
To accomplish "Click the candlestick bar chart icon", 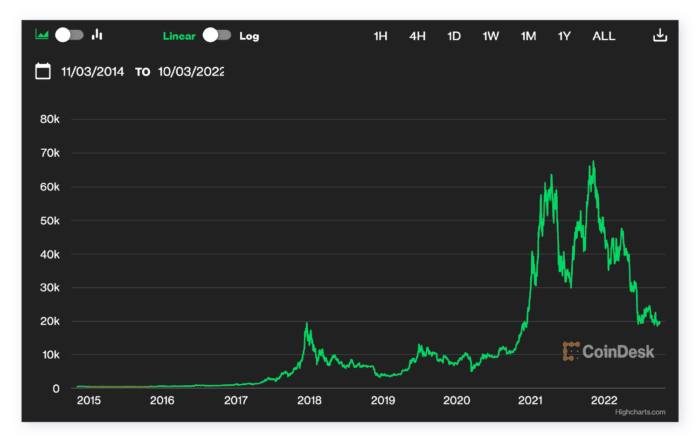I will (x=98, y=35).
